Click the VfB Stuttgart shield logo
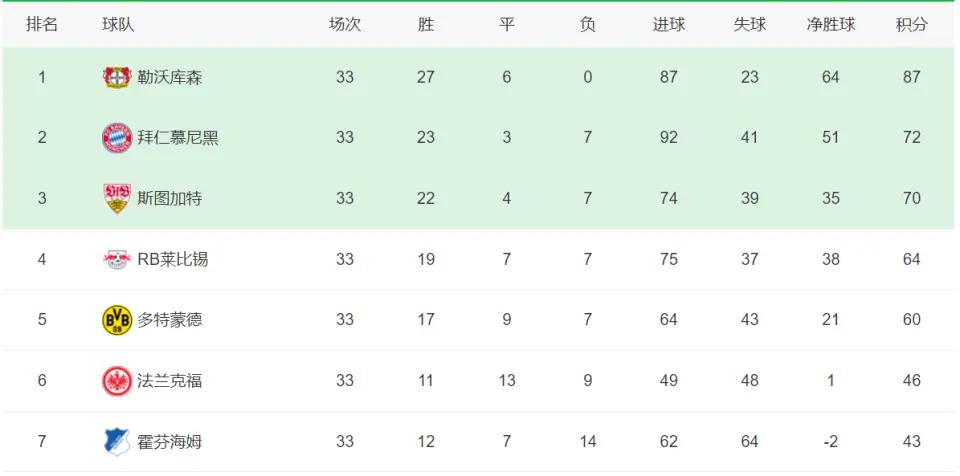Screen dimensions: 960x476 (117, 198)
